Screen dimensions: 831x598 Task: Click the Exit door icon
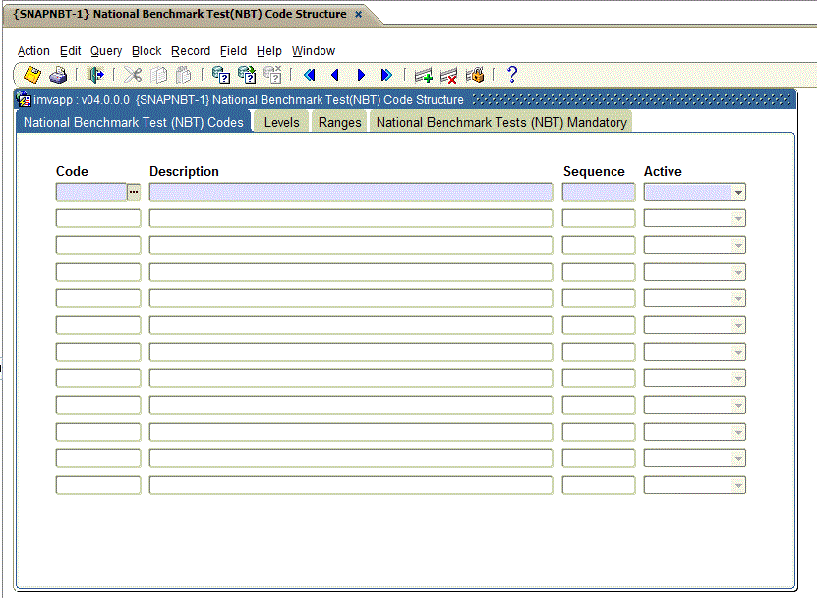click(x=96, y=75)
